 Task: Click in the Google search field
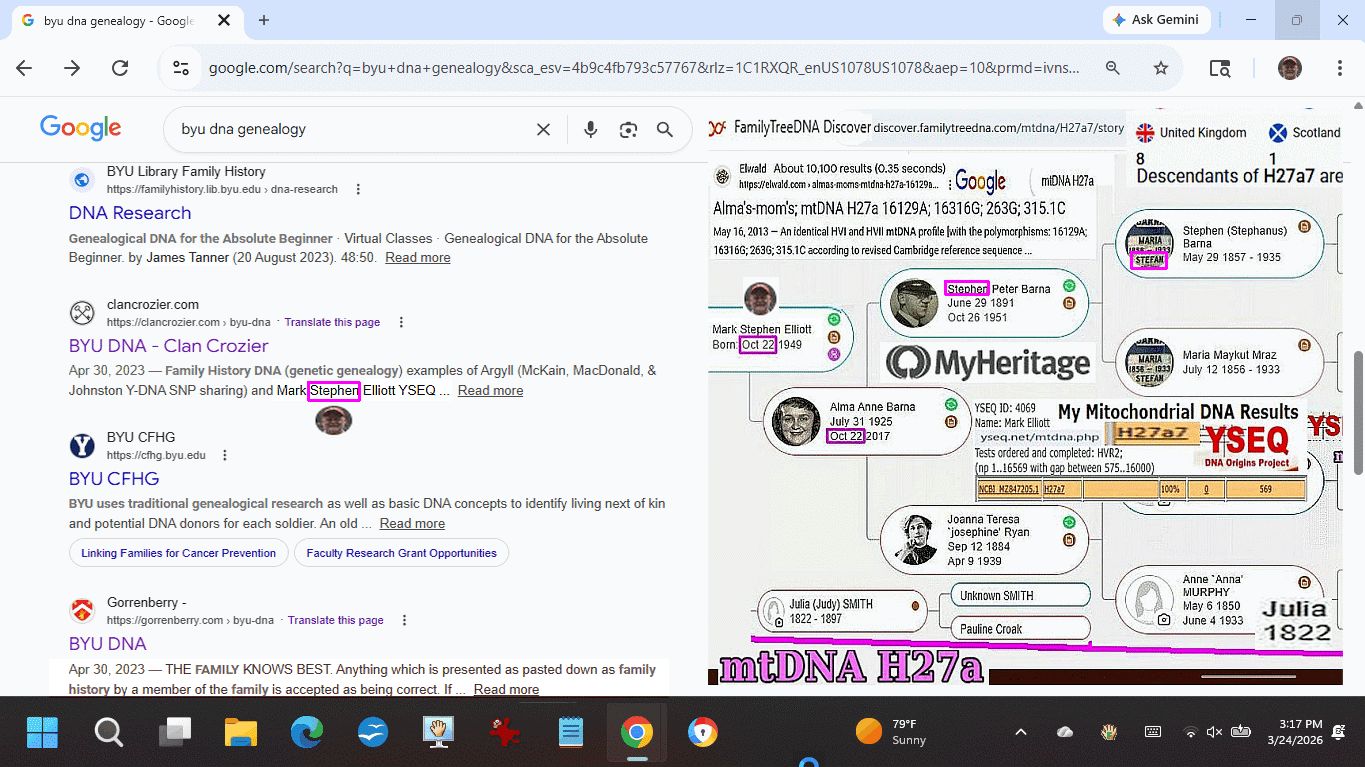click(350, 129)
